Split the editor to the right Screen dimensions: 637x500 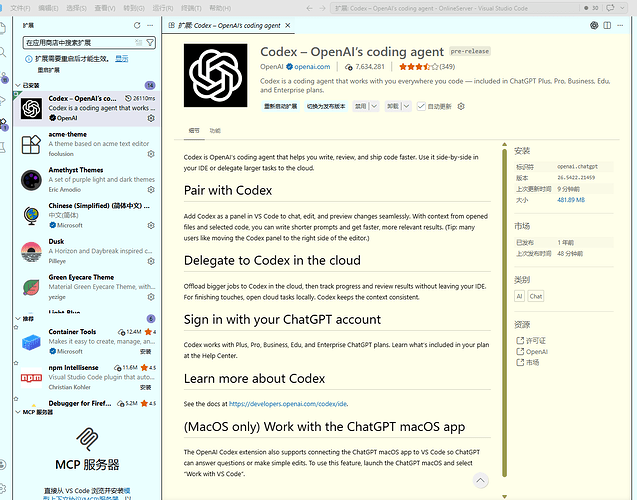pyautogui.click(x=607, y=25)
